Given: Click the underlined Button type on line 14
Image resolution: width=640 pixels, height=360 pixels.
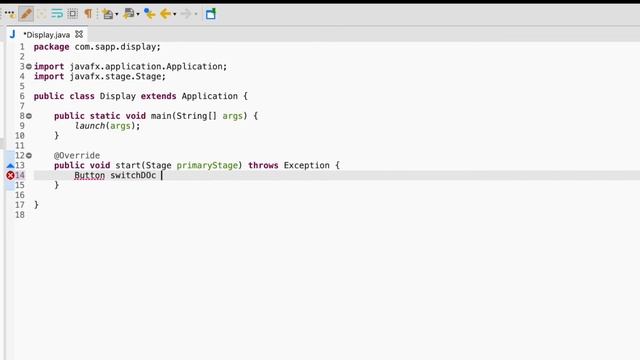Looking at the screenshot, I should pyautogui.click(x=89, y=176).
